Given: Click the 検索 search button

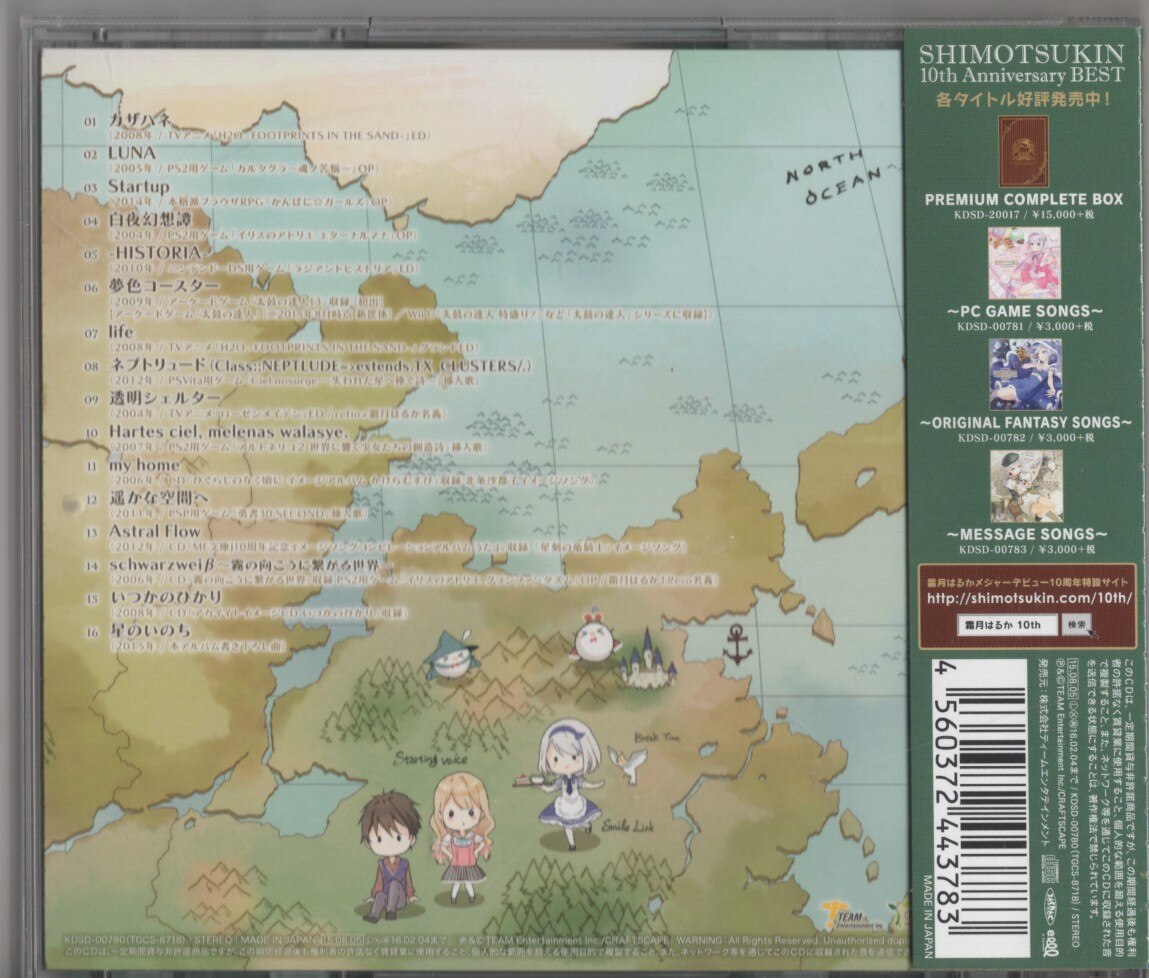Looking at the screenshot, I should [x=1075, y=625].
